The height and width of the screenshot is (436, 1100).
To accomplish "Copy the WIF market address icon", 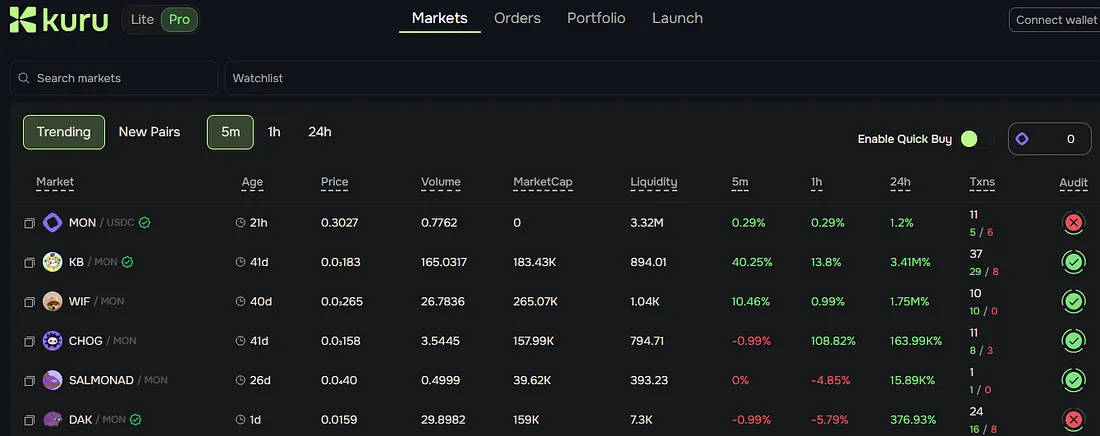I will pos(29,302).
